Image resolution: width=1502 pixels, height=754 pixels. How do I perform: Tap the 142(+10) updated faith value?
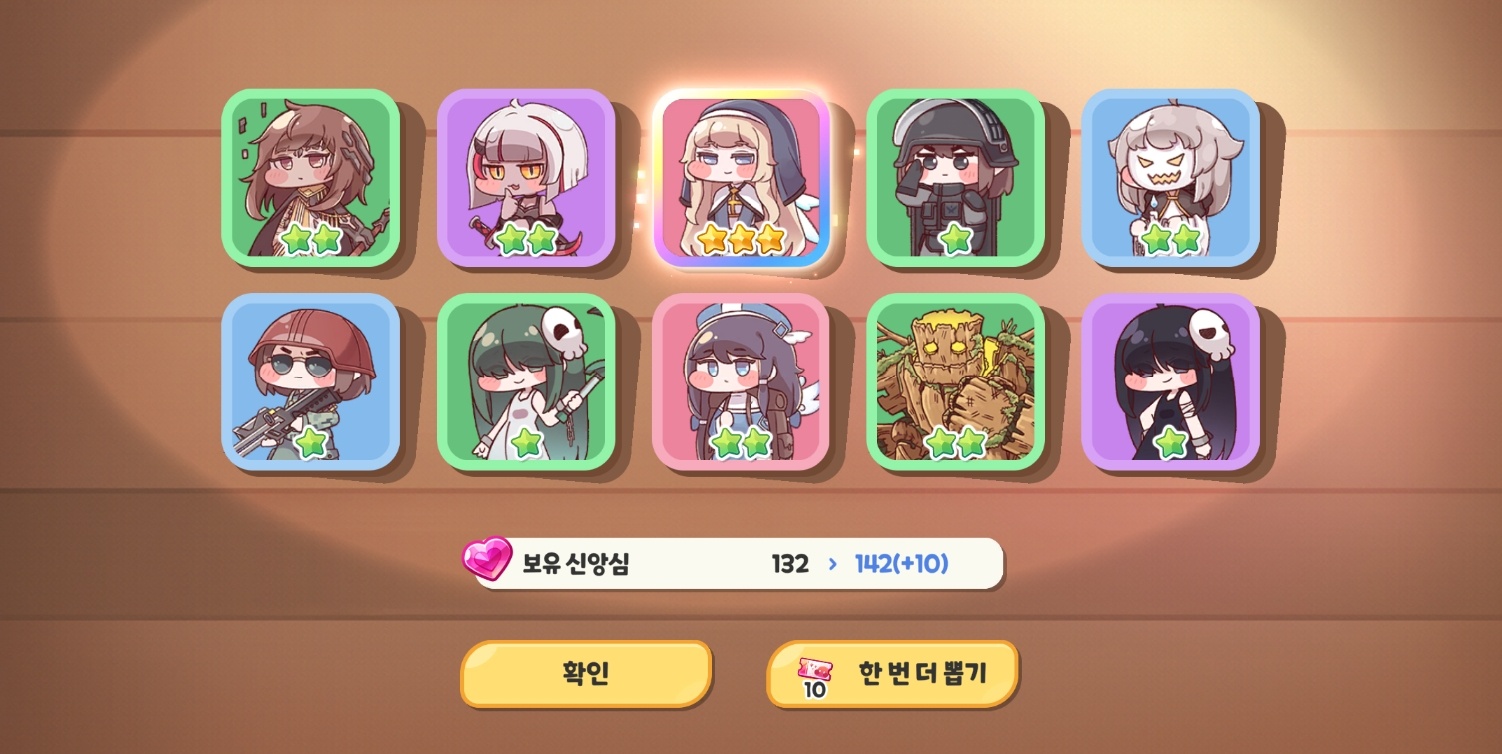[x=901, y=564]
